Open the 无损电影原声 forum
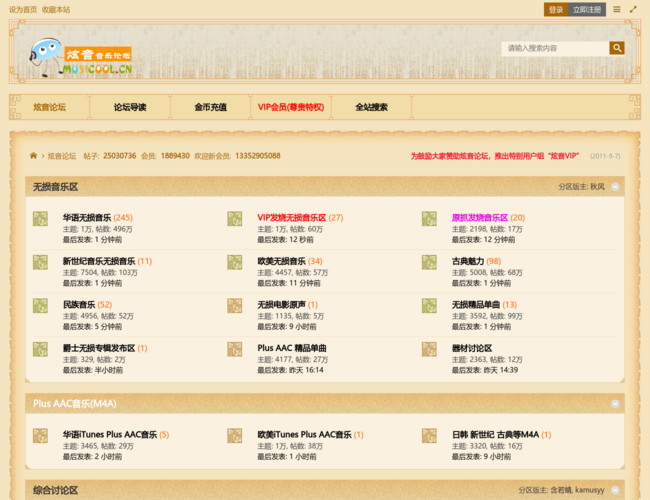This screenshot has height=500, width=650. [x=281, y=305]
